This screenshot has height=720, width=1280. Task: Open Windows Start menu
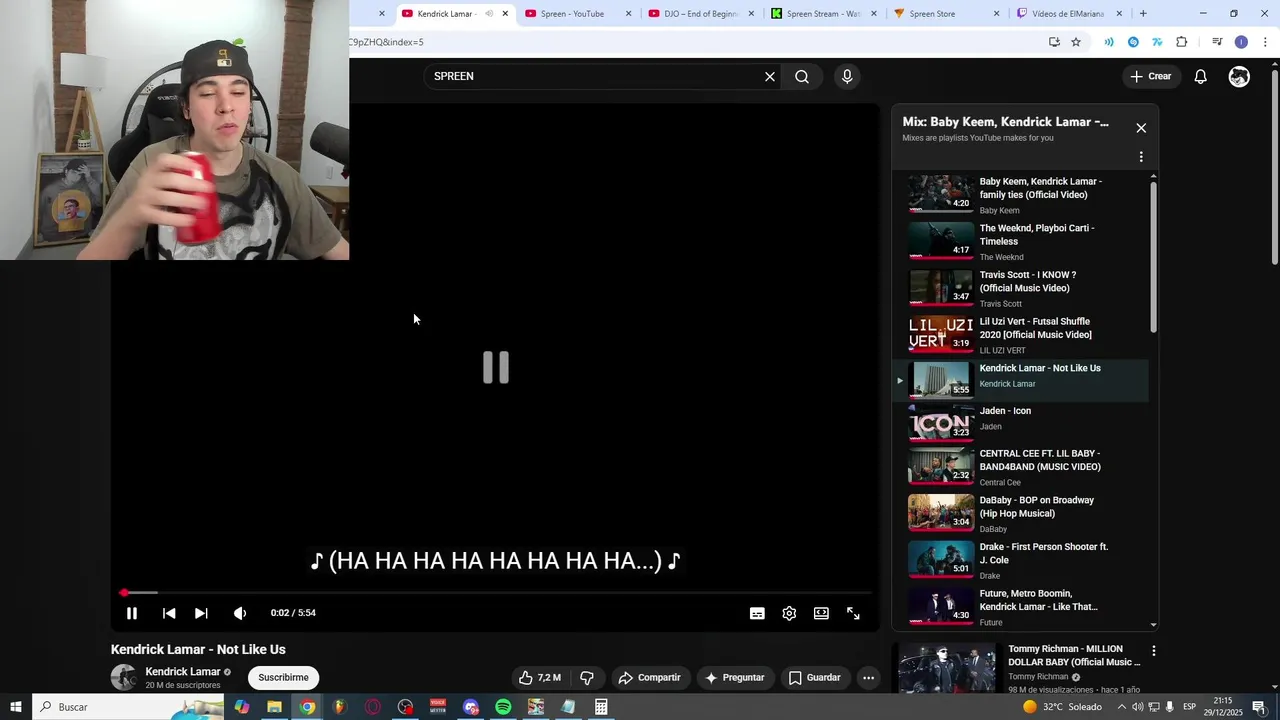click(x=16, y=707)
